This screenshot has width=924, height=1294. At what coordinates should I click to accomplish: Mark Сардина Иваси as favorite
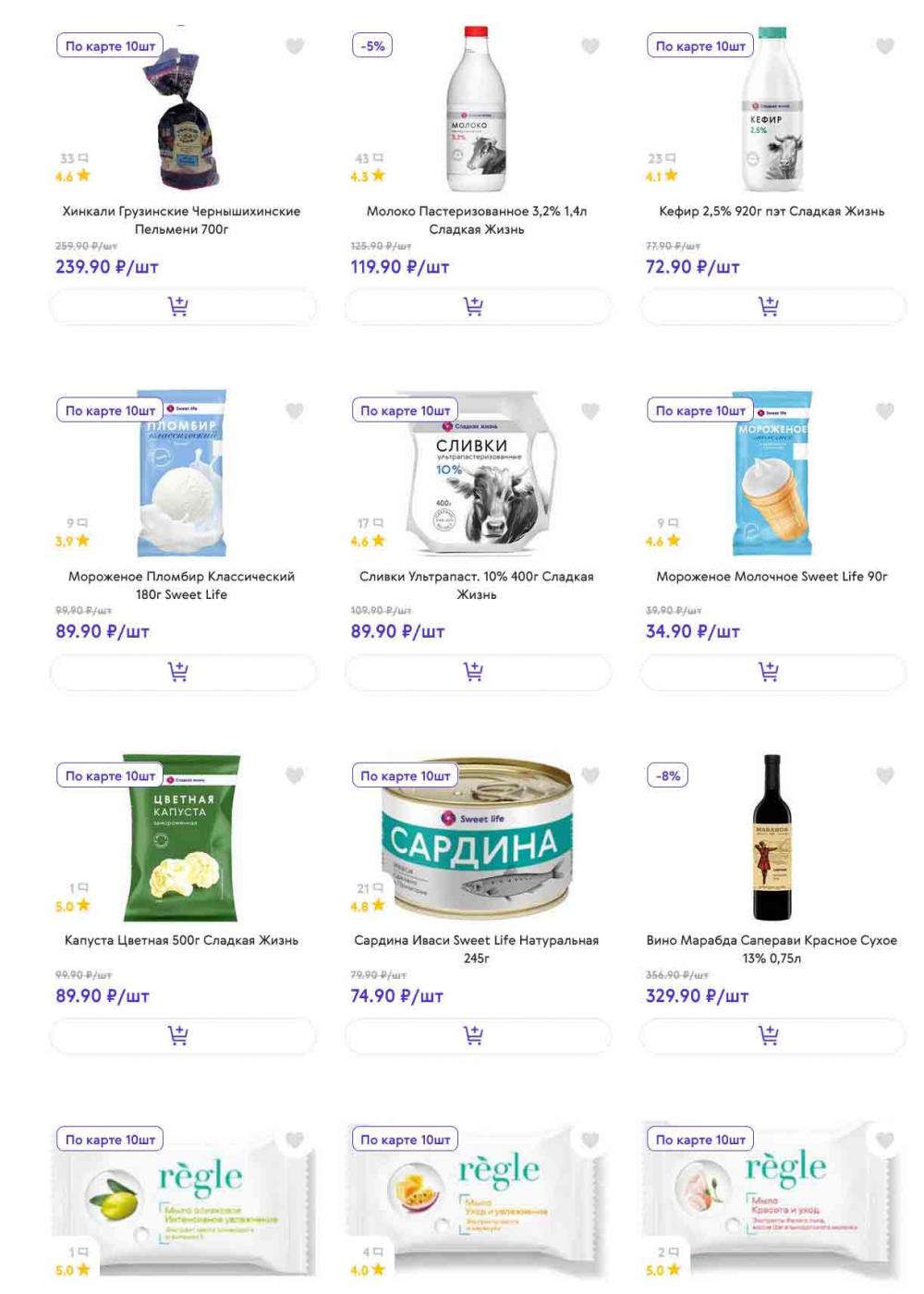(x=590, y=775)
